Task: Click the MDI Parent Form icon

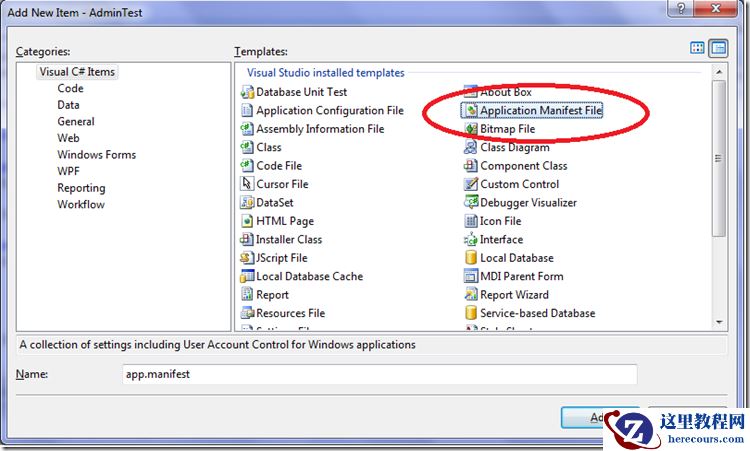Action: click(x=471, y=276)
